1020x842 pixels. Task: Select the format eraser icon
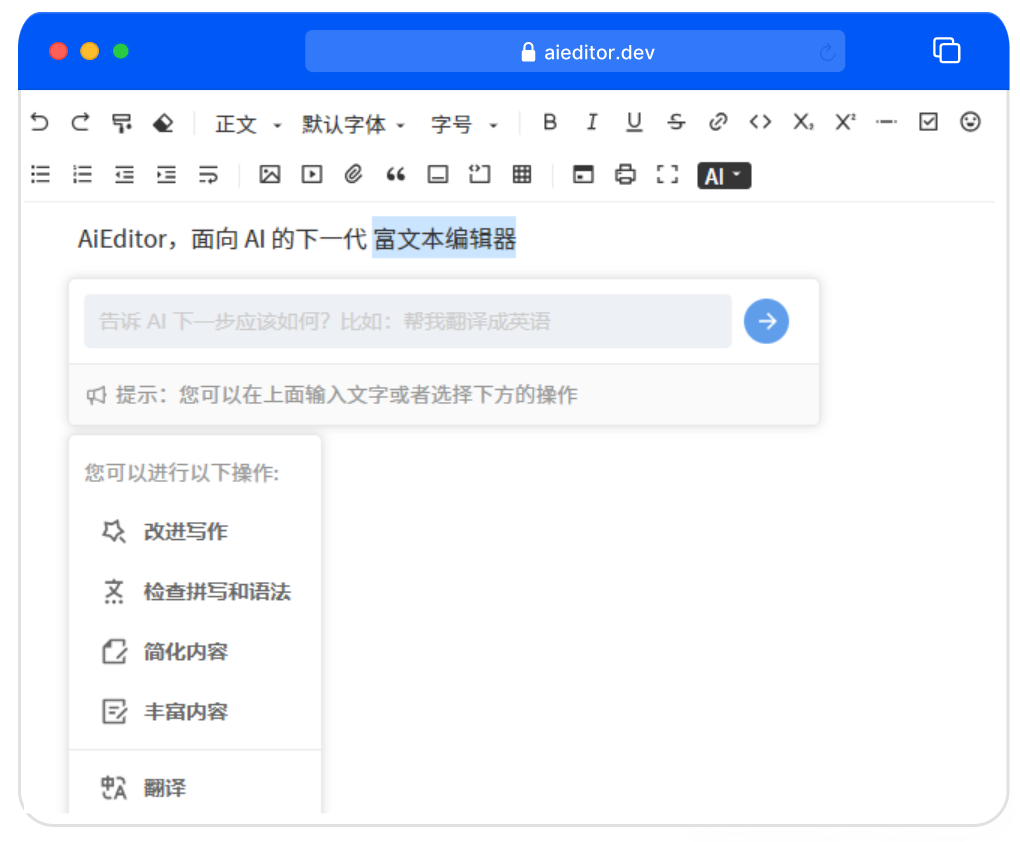coord(164,121)
